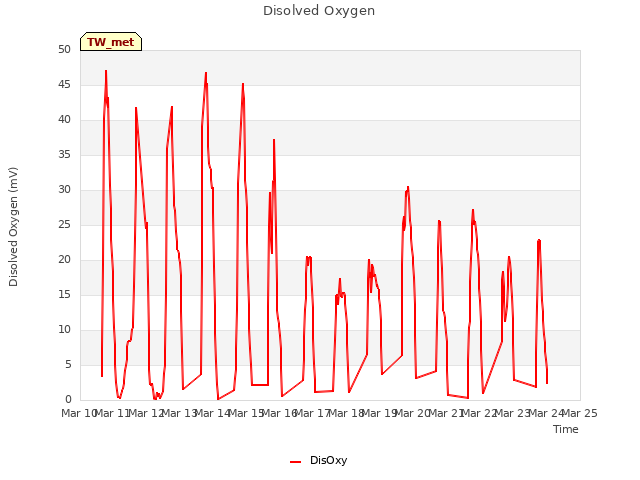Toggle the DisOxy legend entry
Screen dimensions: 640x480
click(x=318, y=460)
